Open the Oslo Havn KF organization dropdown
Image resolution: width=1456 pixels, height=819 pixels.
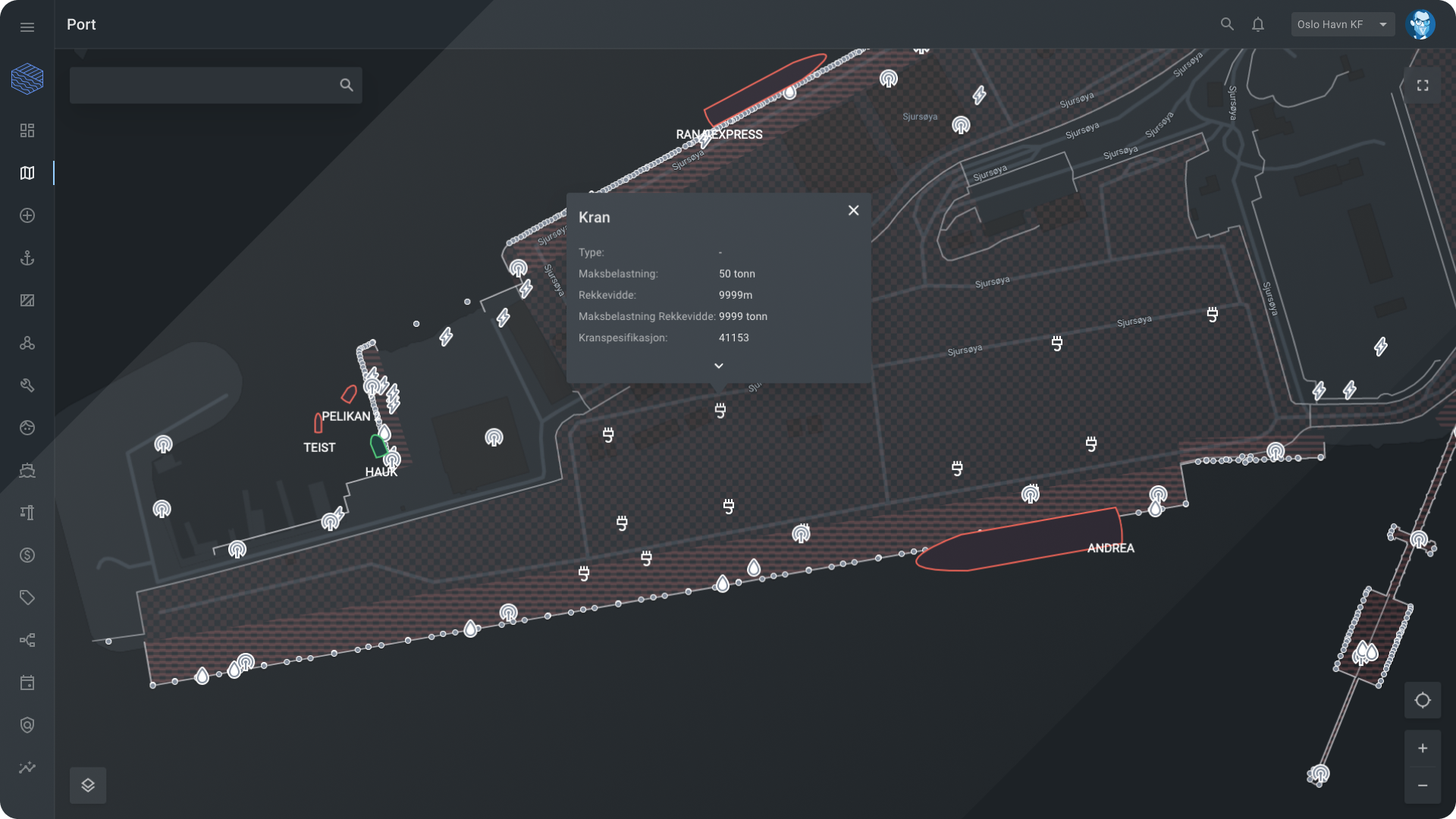pyautogui.click(x=1342, y=24)
